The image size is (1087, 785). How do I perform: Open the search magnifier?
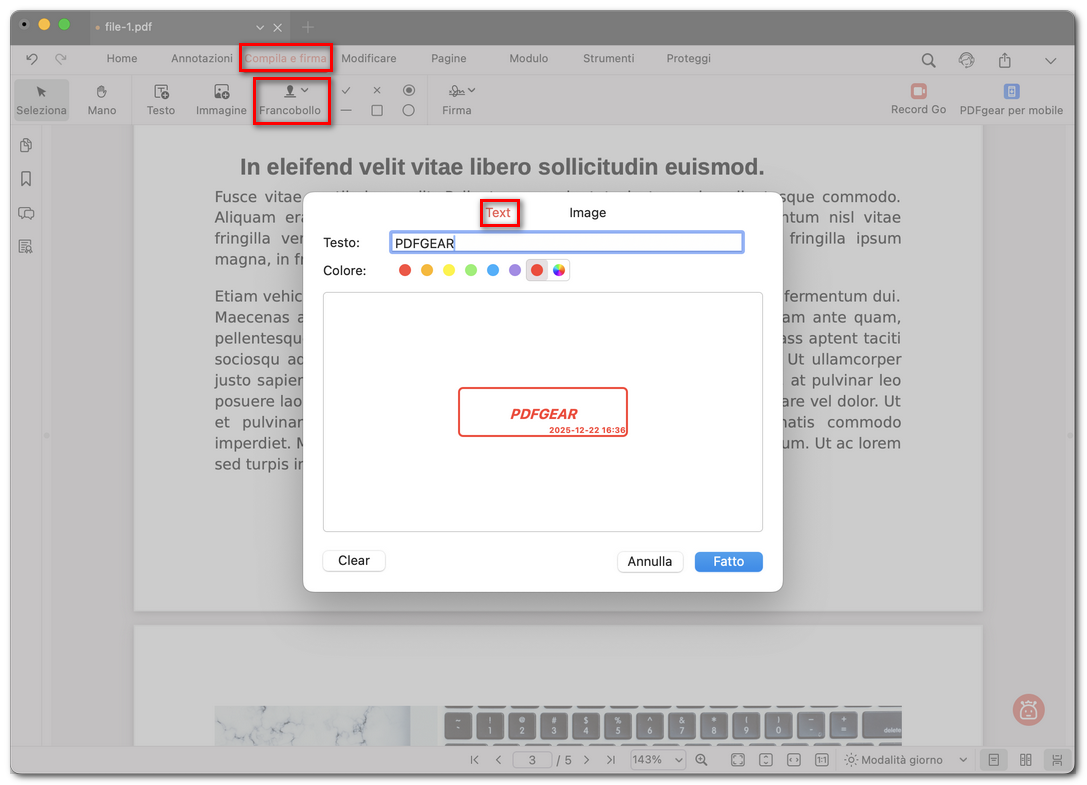tap(928, 60)
